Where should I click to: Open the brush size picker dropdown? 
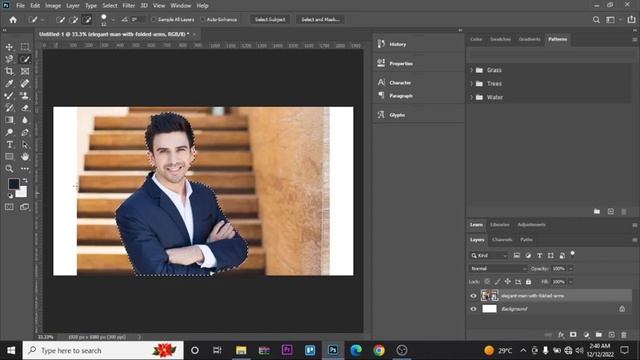pyautogui.click(x=113, y=20)
